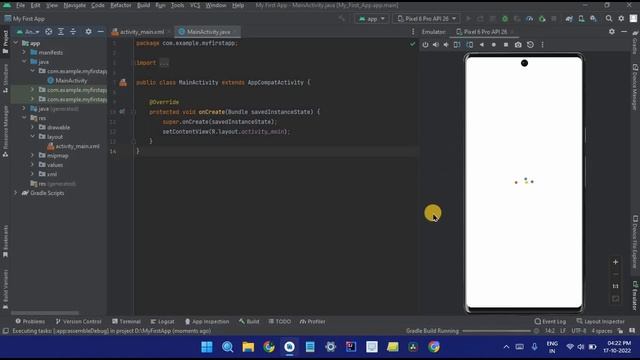Tap the emulator Home circle button
640x360 pixels.
(494, 45)
